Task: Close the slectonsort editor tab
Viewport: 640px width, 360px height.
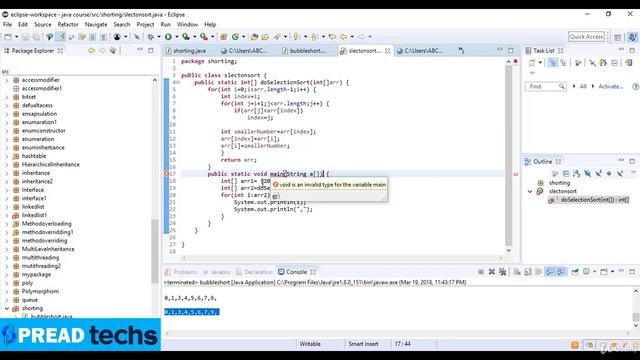Action: pos(387,51)
